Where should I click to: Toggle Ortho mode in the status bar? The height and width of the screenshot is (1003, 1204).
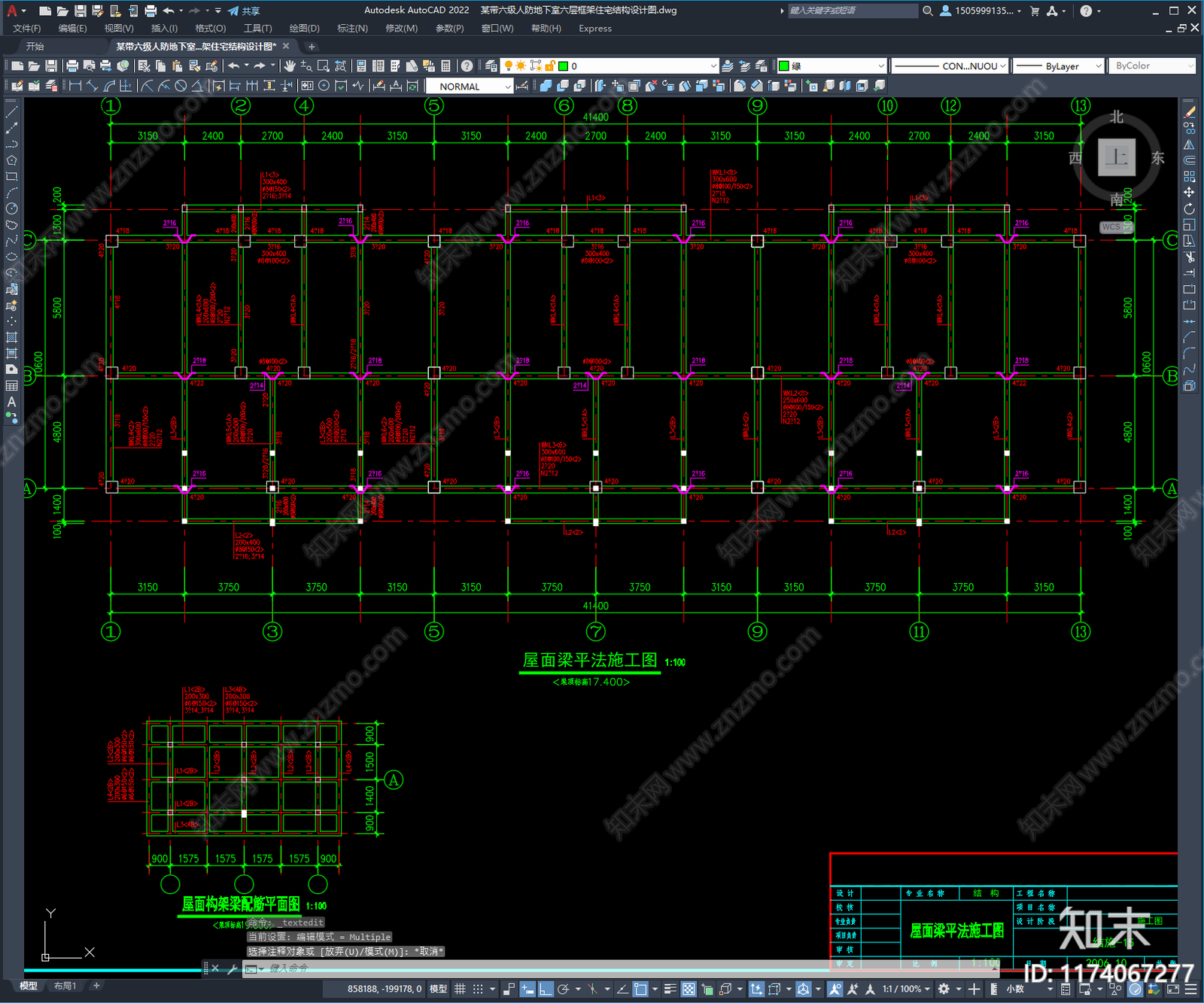(x=546, y=989)
